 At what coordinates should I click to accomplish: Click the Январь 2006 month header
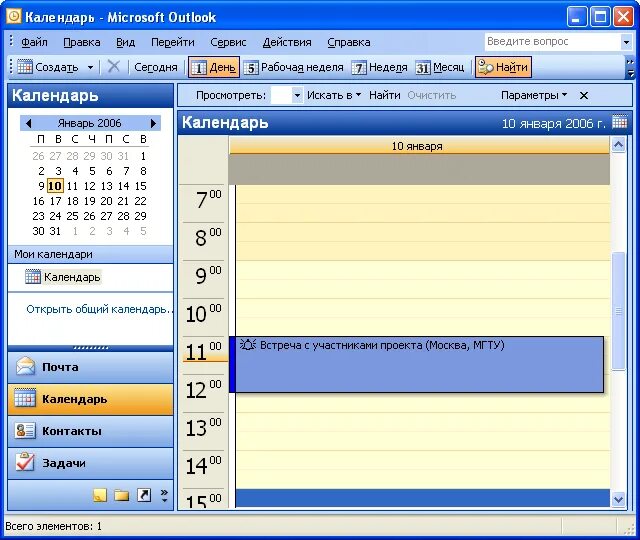(x=89, y=123)
